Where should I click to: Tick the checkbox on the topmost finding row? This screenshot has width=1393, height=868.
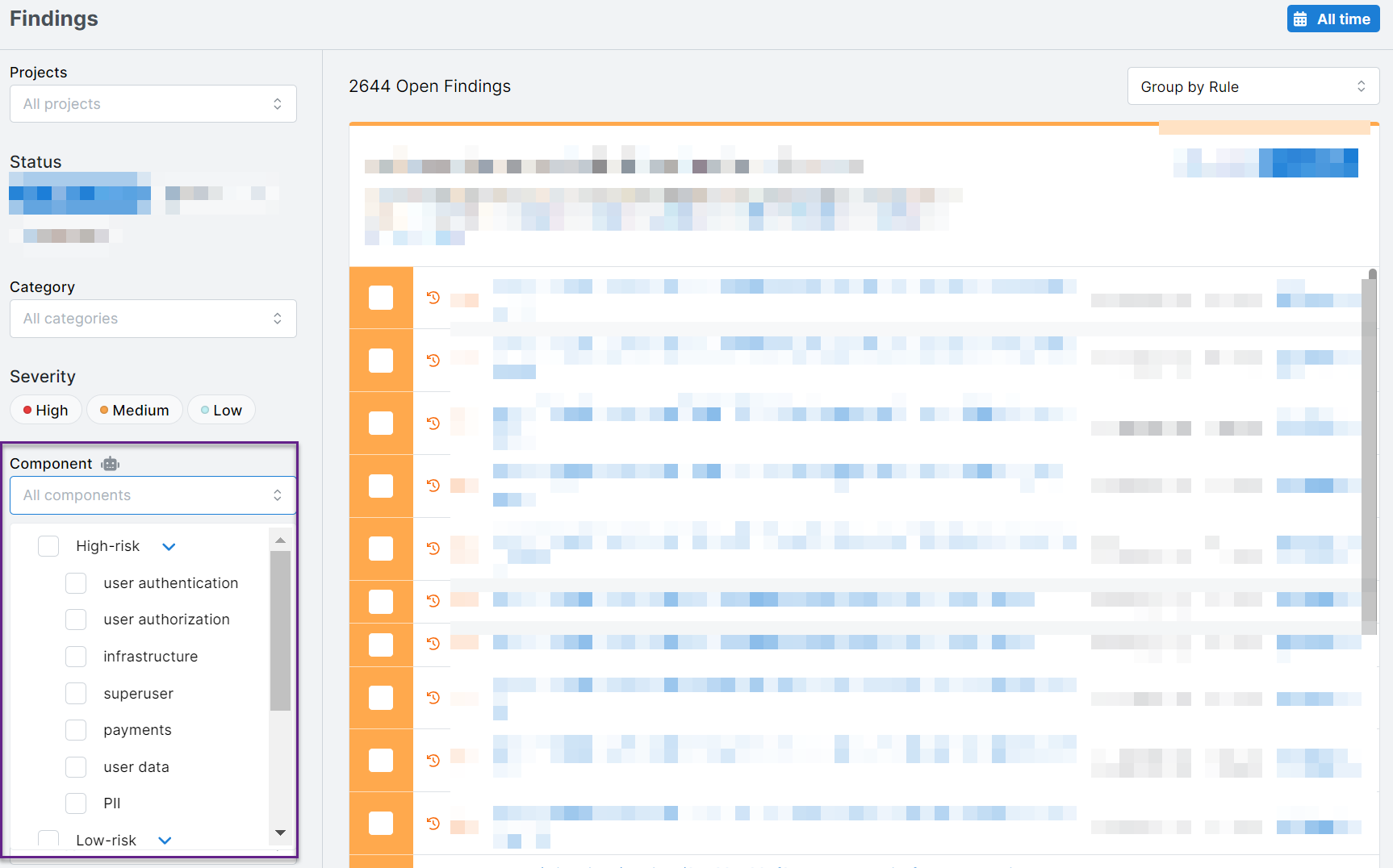point(380,298)
